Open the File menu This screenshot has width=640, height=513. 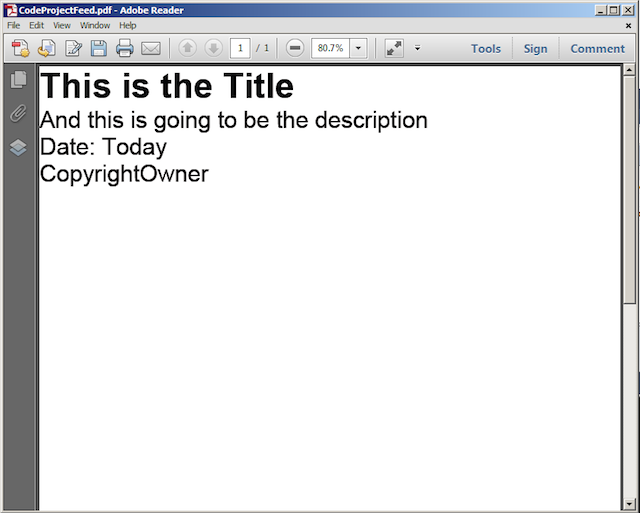click(13, 25)
